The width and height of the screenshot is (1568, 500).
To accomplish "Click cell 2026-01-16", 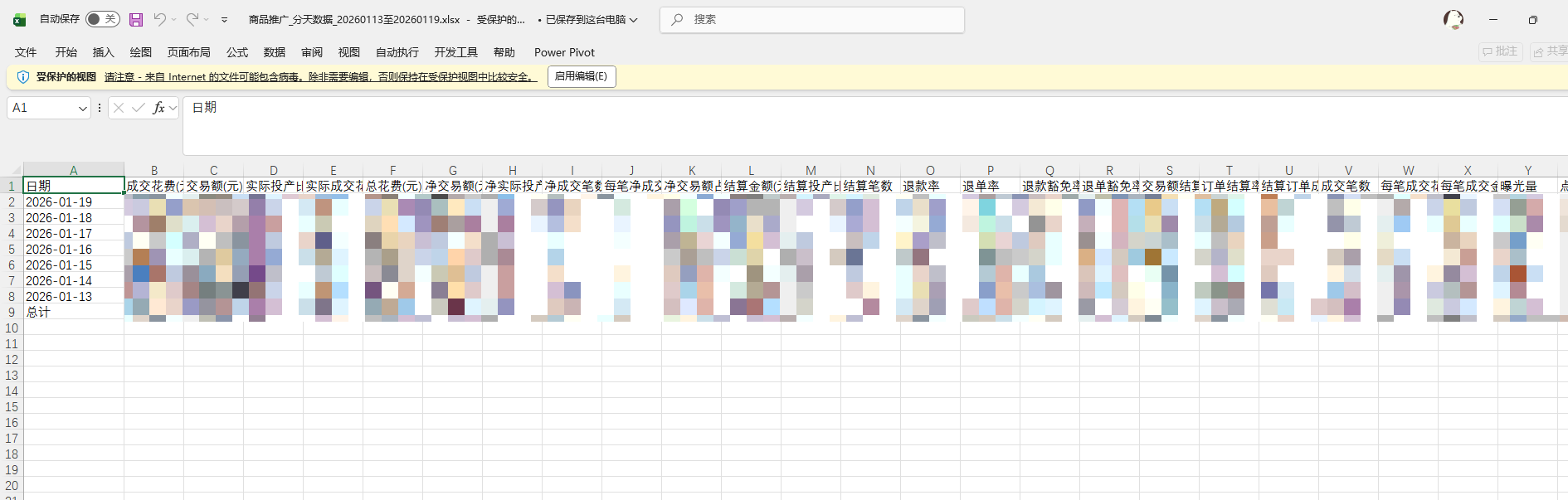I will [x=74, y=249].
